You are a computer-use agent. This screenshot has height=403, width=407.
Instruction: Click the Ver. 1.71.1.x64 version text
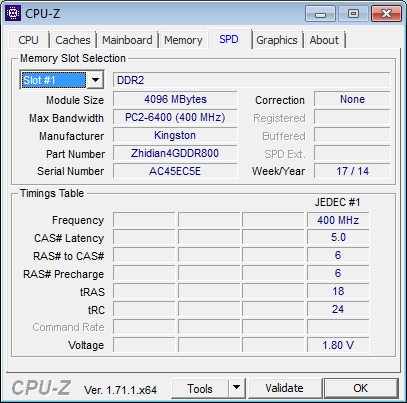point(120,390)
